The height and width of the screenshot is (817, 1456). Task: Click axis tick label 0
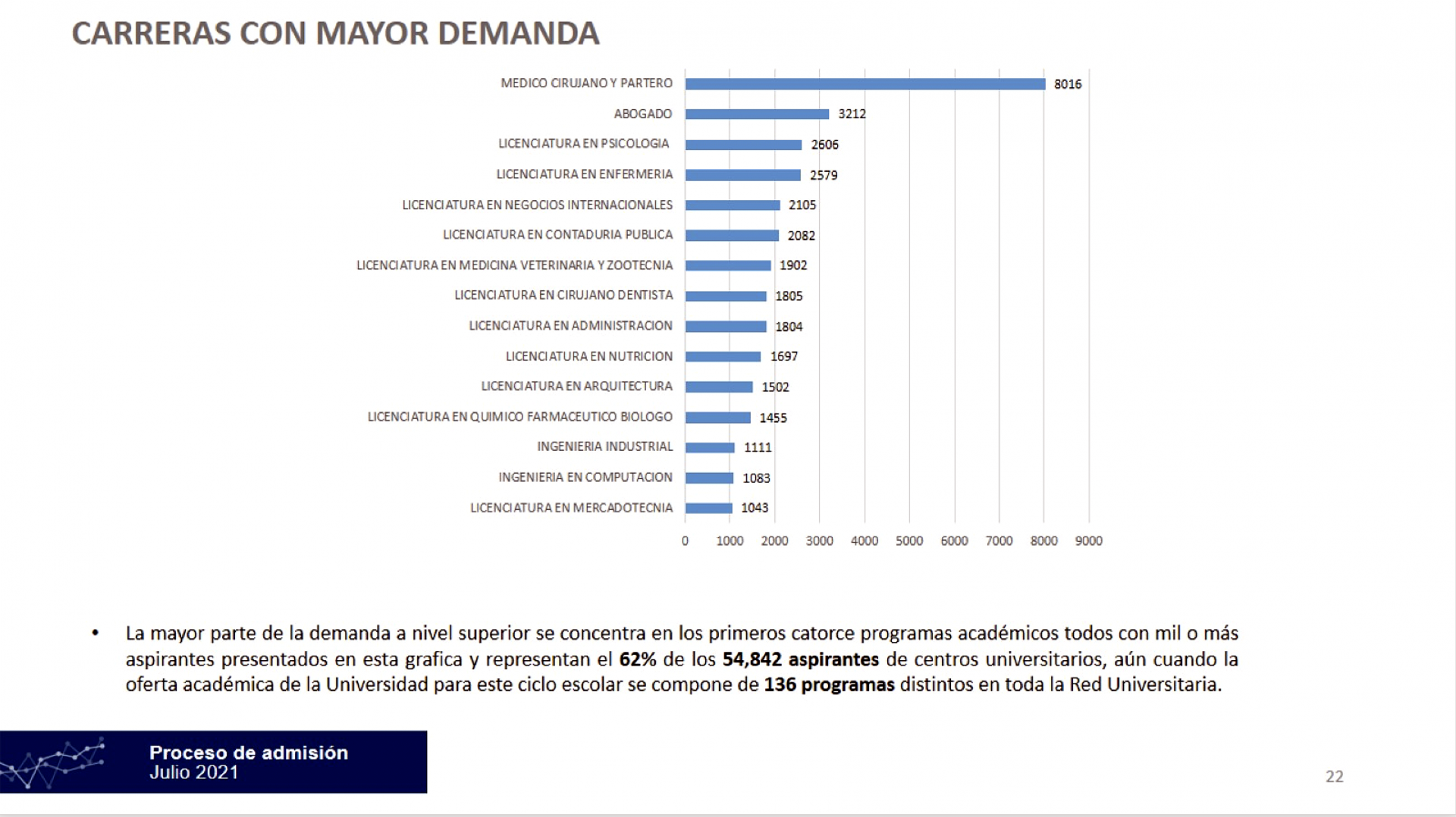pos(685,541)
